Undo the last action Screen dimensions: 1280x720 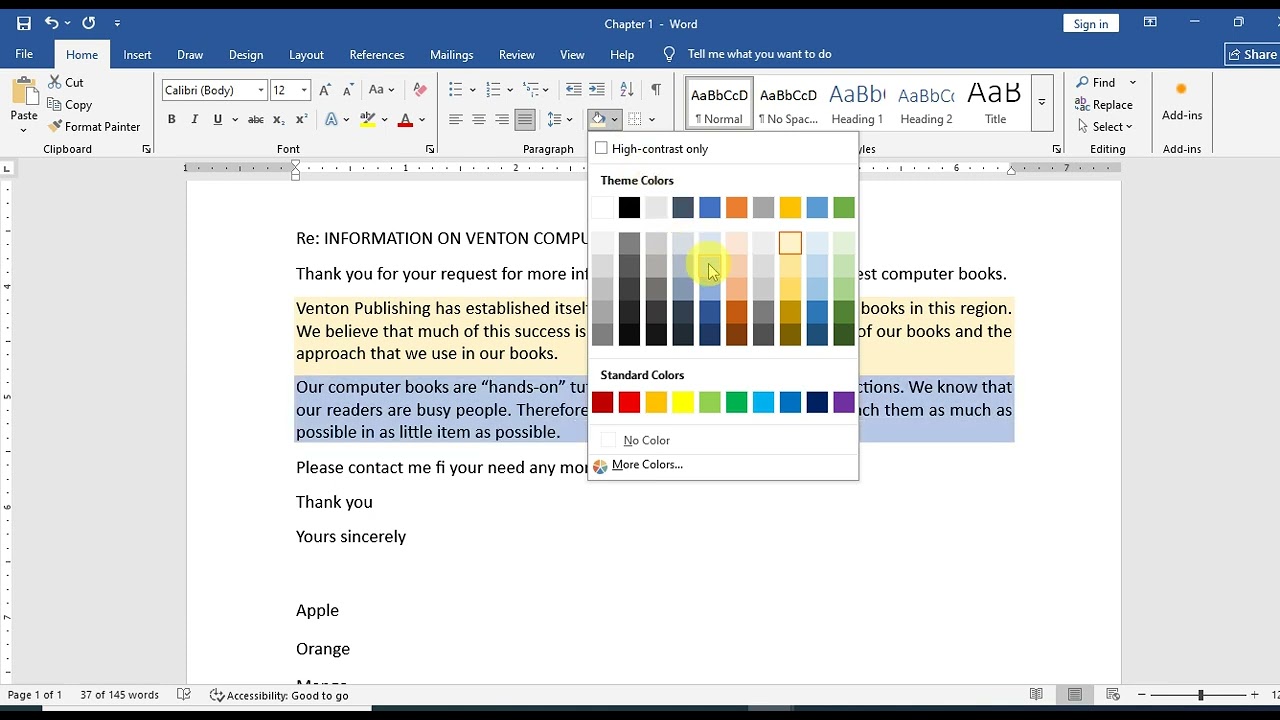pyautogui.click(x=51, y=23)
